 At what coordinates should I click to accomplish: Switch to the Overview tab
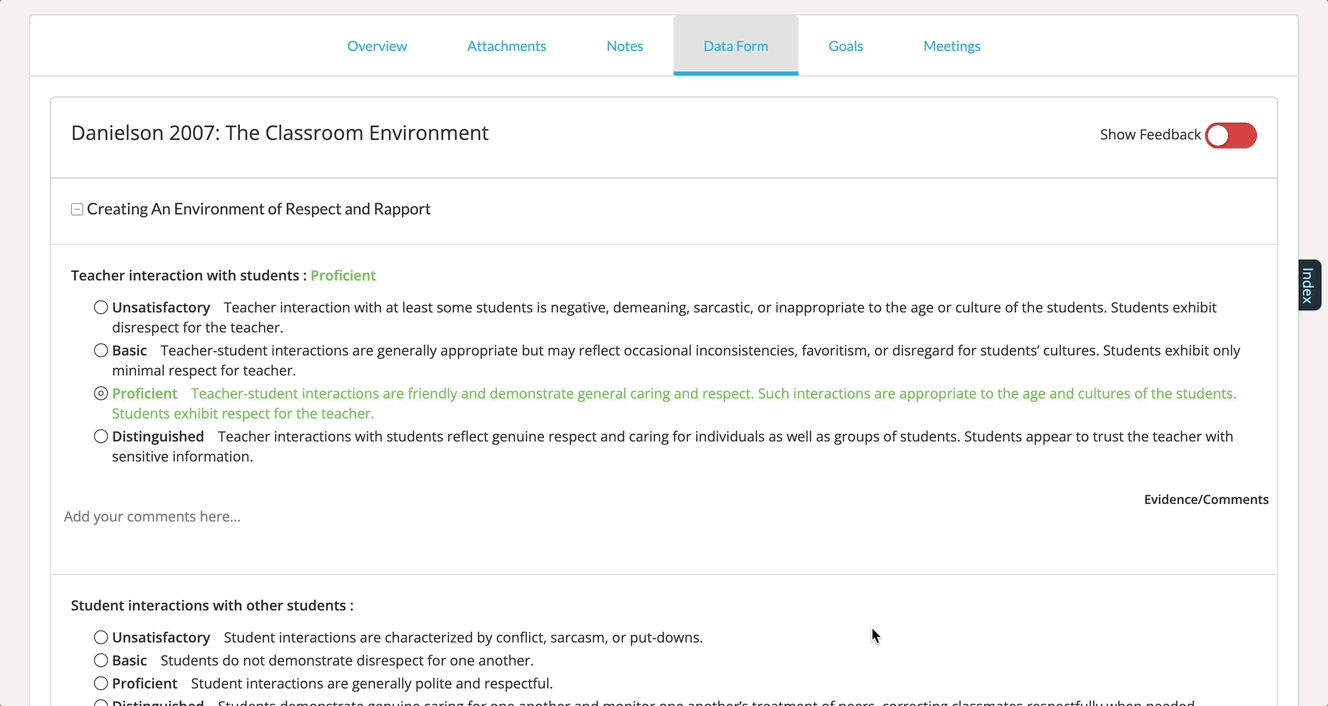[x=377, y=46]
